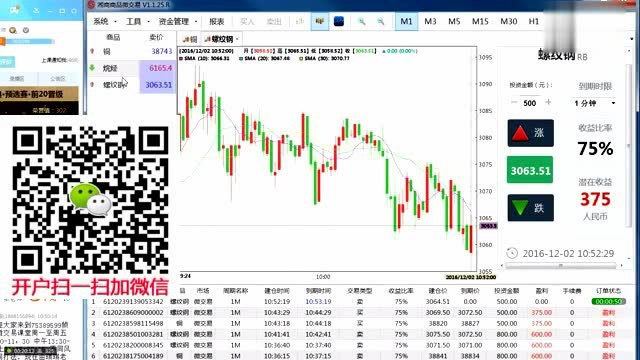Click the 涨 (up) trade button
This screenshot has width=640, height=360.
pos(531,133)
